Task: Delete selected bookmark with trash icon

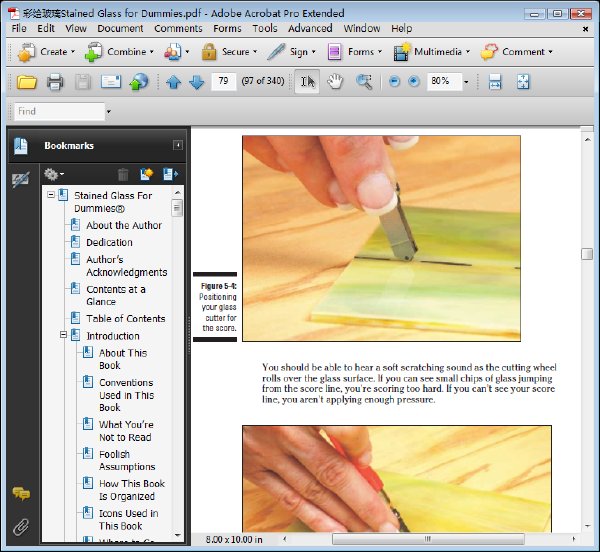Action: click(123, 174)
